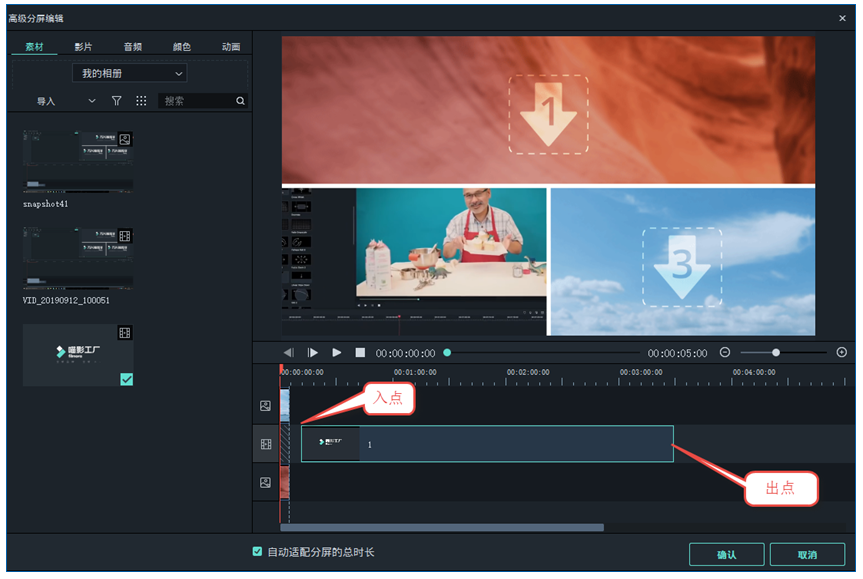Click the second track video icon
Screen dimensions: 863x579
pos(266,444)
